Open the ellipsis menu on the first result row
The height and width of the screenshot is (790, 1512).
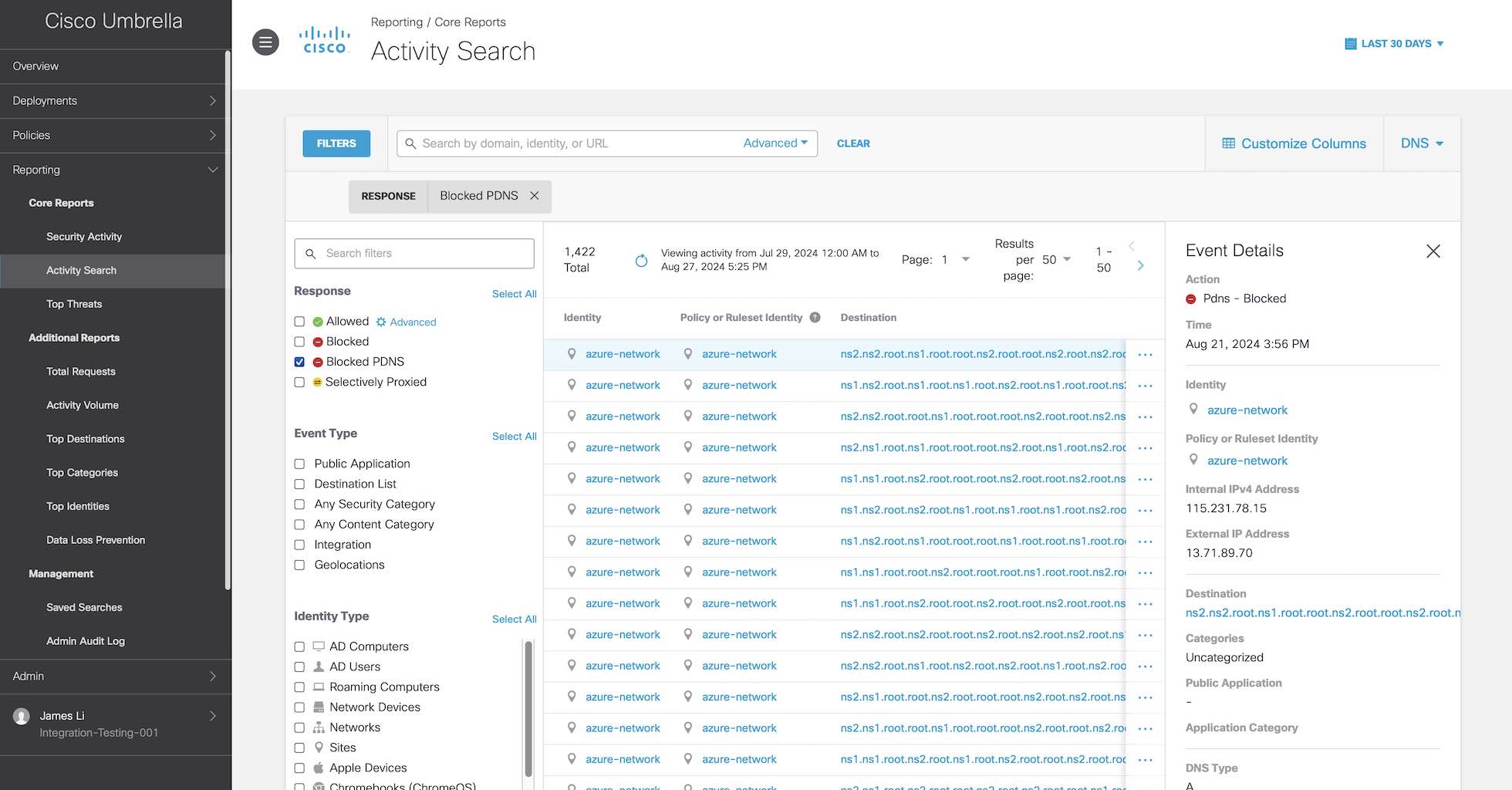point(1145,354)
